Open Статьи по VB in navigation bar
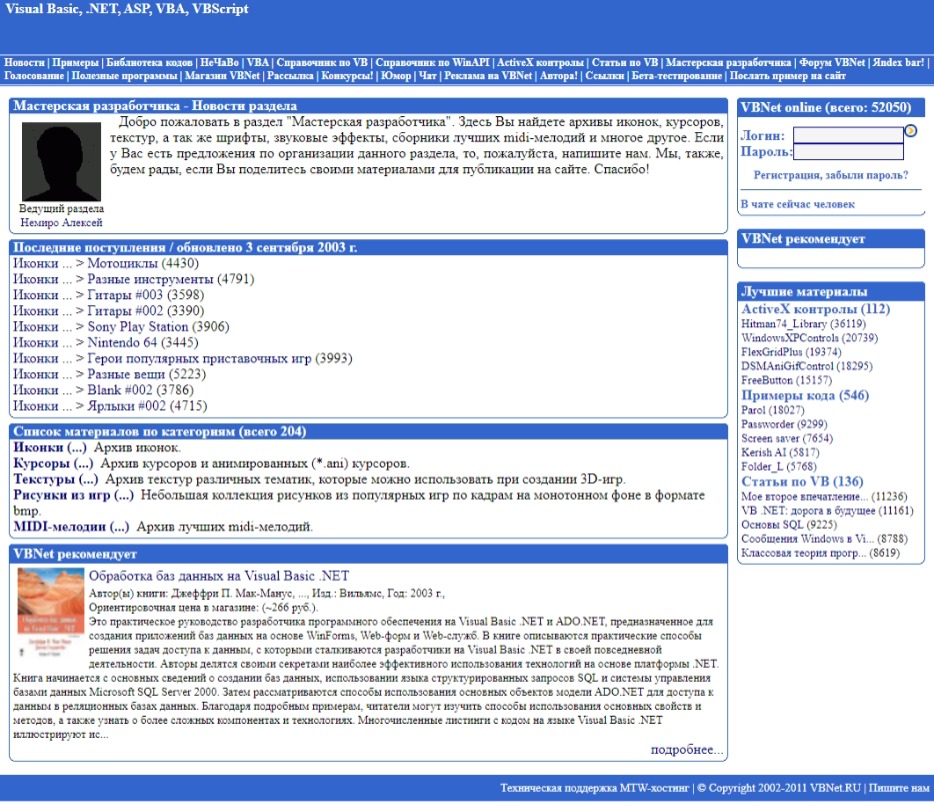The height and width of the screenshot is (803, 934). tap(625, 63)
